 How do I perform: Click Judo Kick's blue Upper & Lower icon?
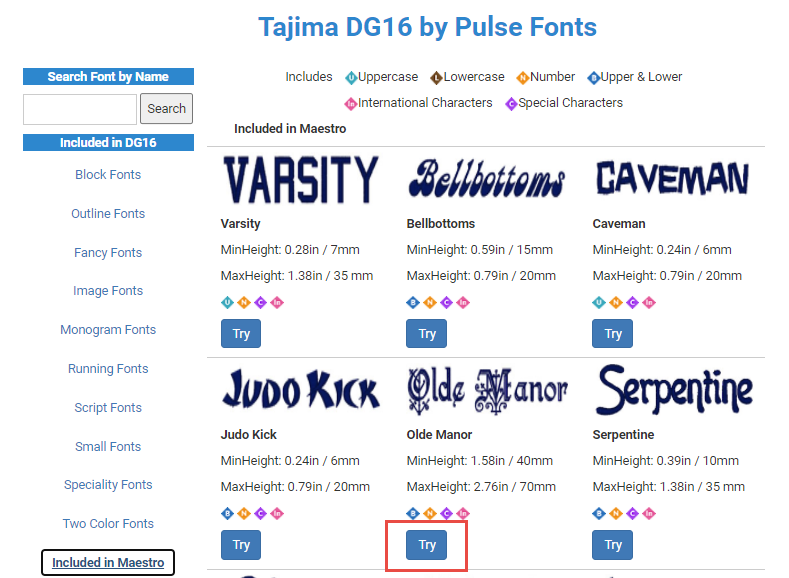(x=227, y=514)
